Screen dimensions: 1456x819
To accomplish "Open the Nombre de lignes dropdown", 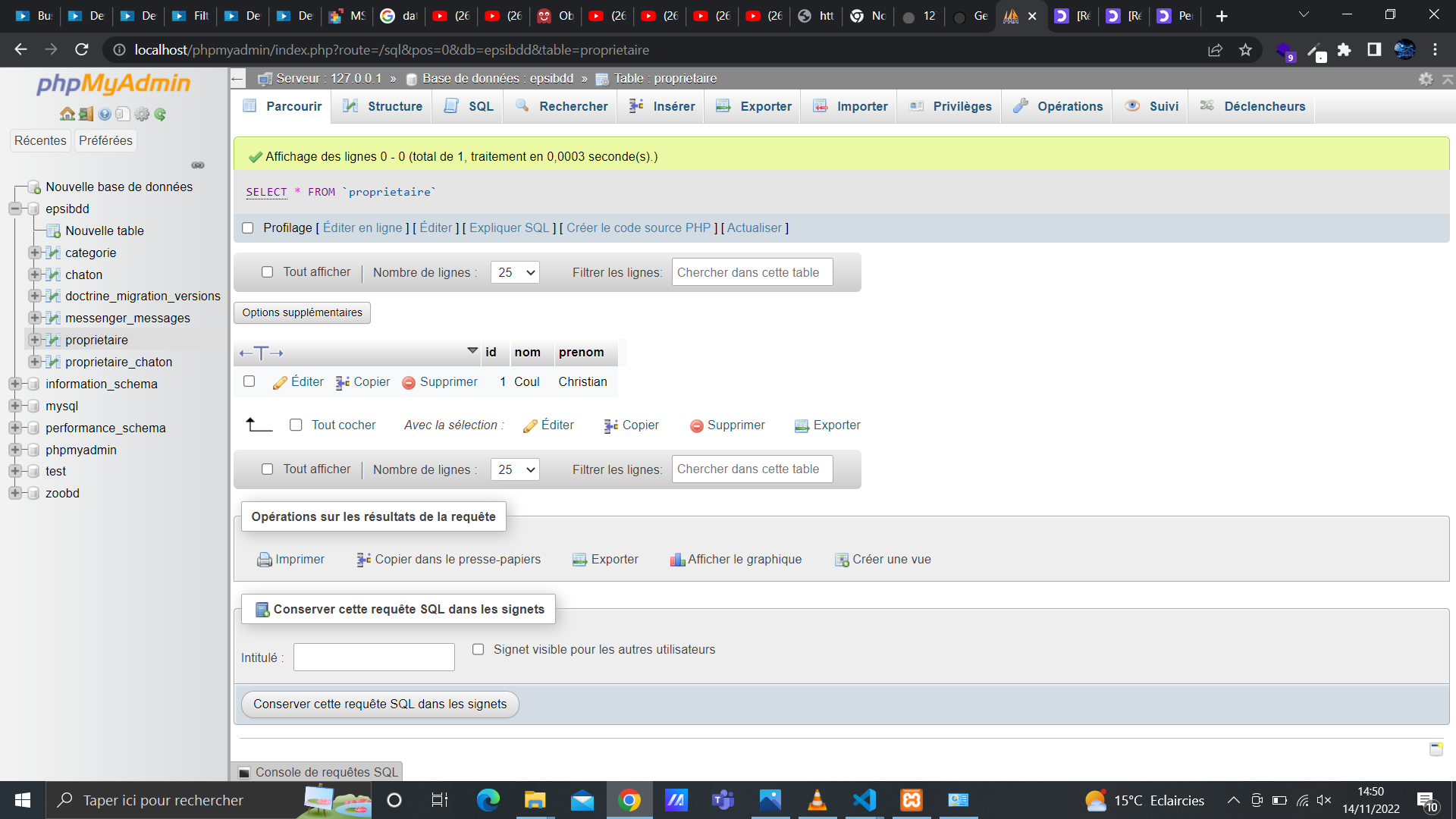I will [x=515, y=271].
